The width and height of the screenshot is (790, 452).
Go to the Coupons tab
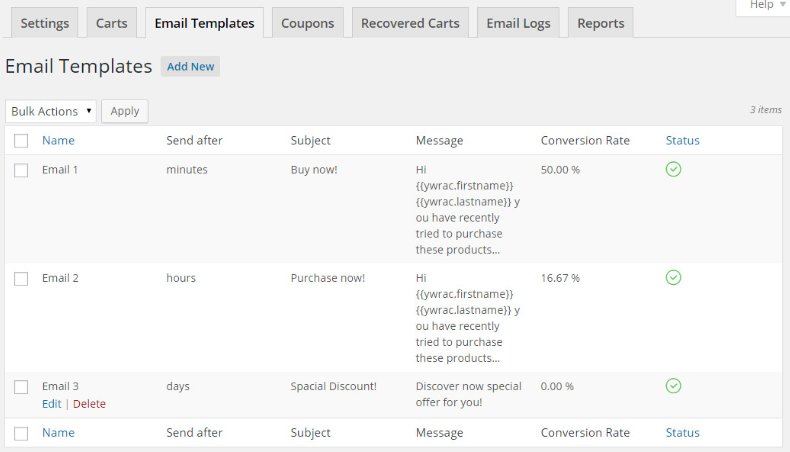[307, 23]
